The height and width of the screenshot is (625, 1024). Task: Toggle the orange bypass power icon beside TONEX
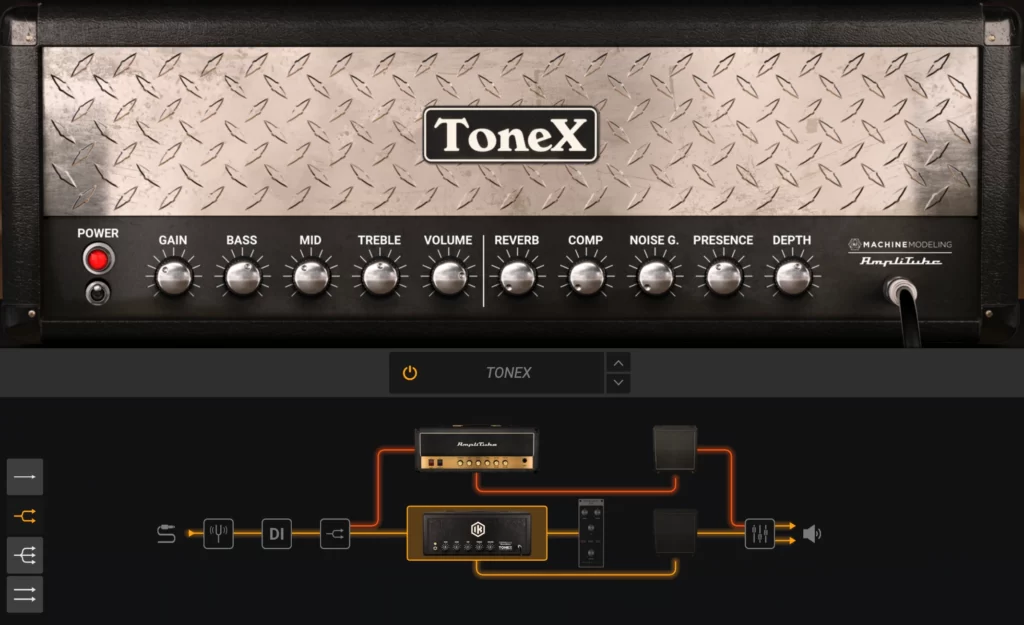[409, 373]
